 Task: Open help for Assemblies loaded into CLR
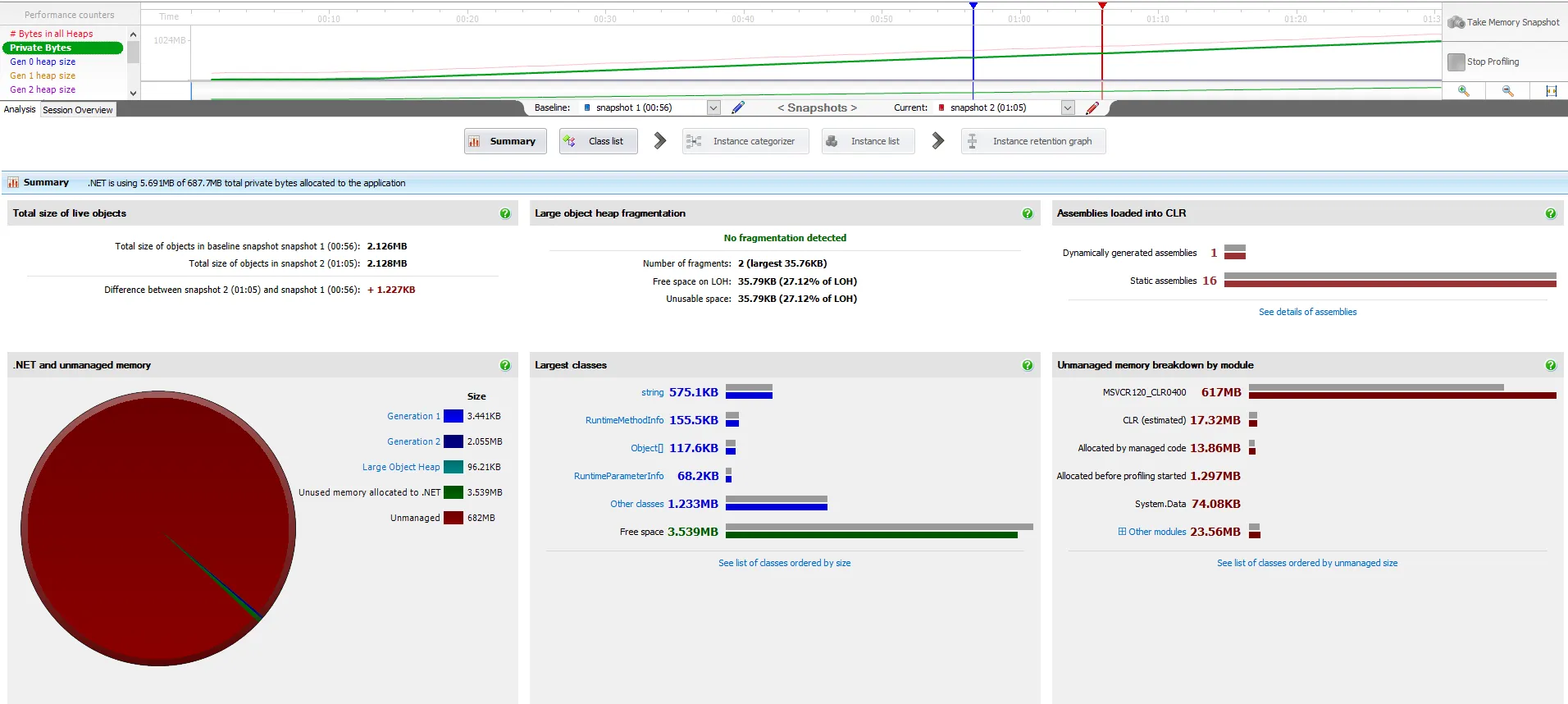1551,213
